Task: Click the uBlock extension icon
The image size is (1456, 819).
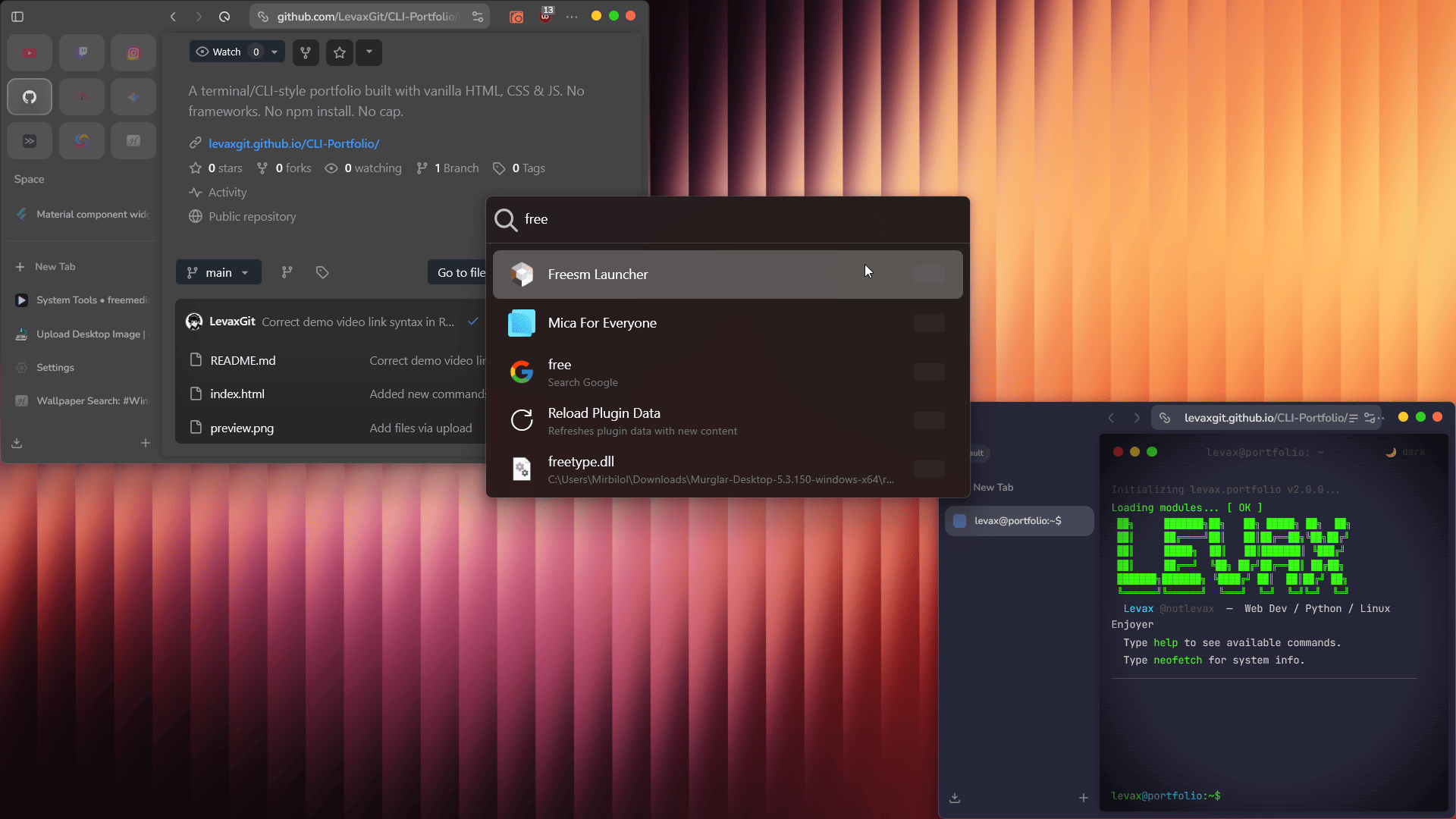Action: coord(545,17)
